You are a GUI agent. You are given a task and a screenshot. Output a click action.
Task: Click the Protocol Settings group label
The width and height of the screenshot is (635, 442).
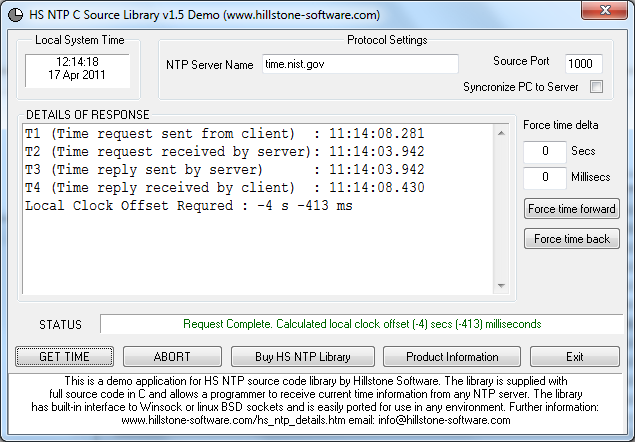[x=387, y=40]
